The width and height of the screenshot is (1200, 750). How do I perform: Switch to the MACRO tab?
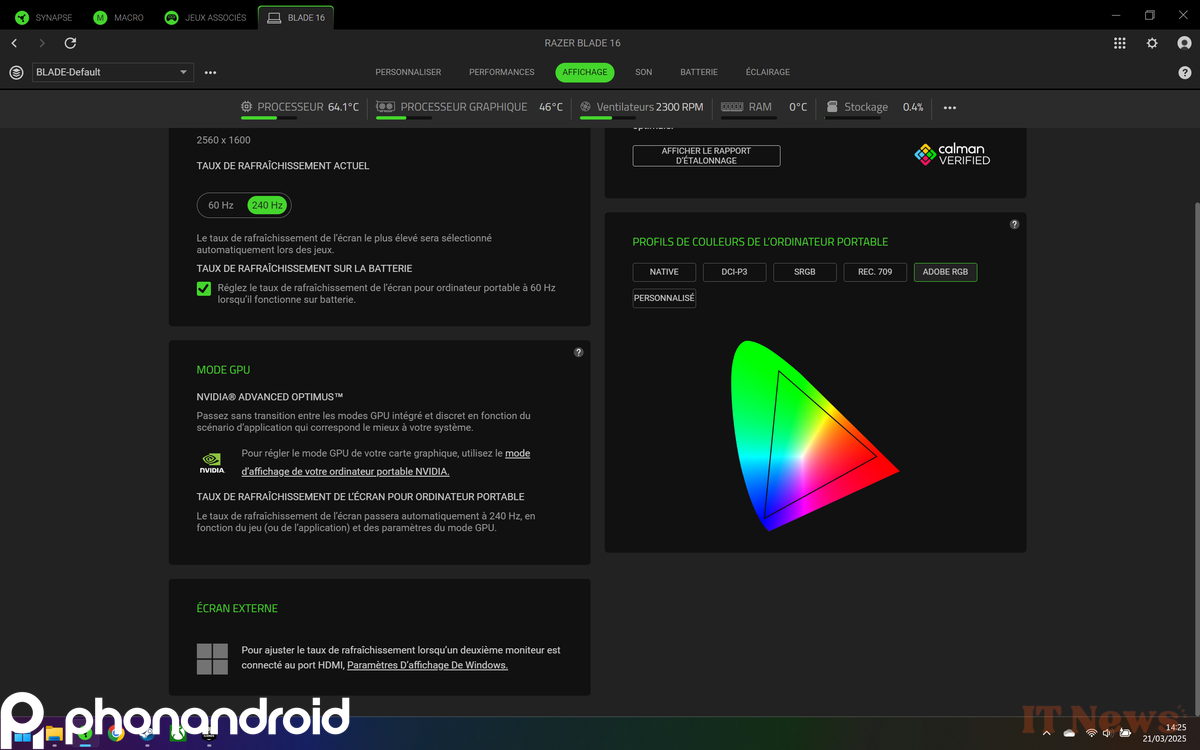(119, 17)
